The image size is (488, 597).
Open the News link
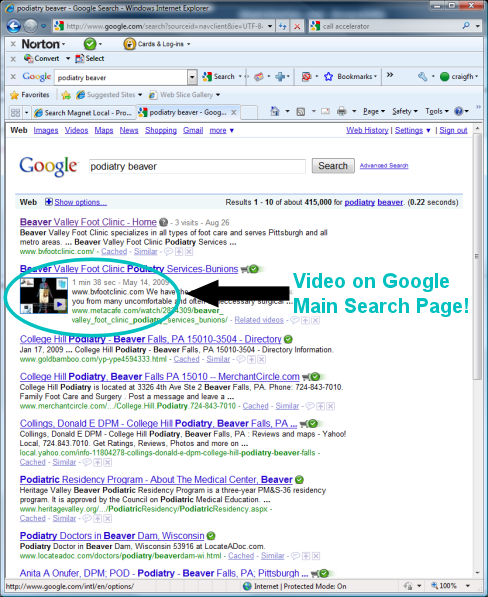129,130
